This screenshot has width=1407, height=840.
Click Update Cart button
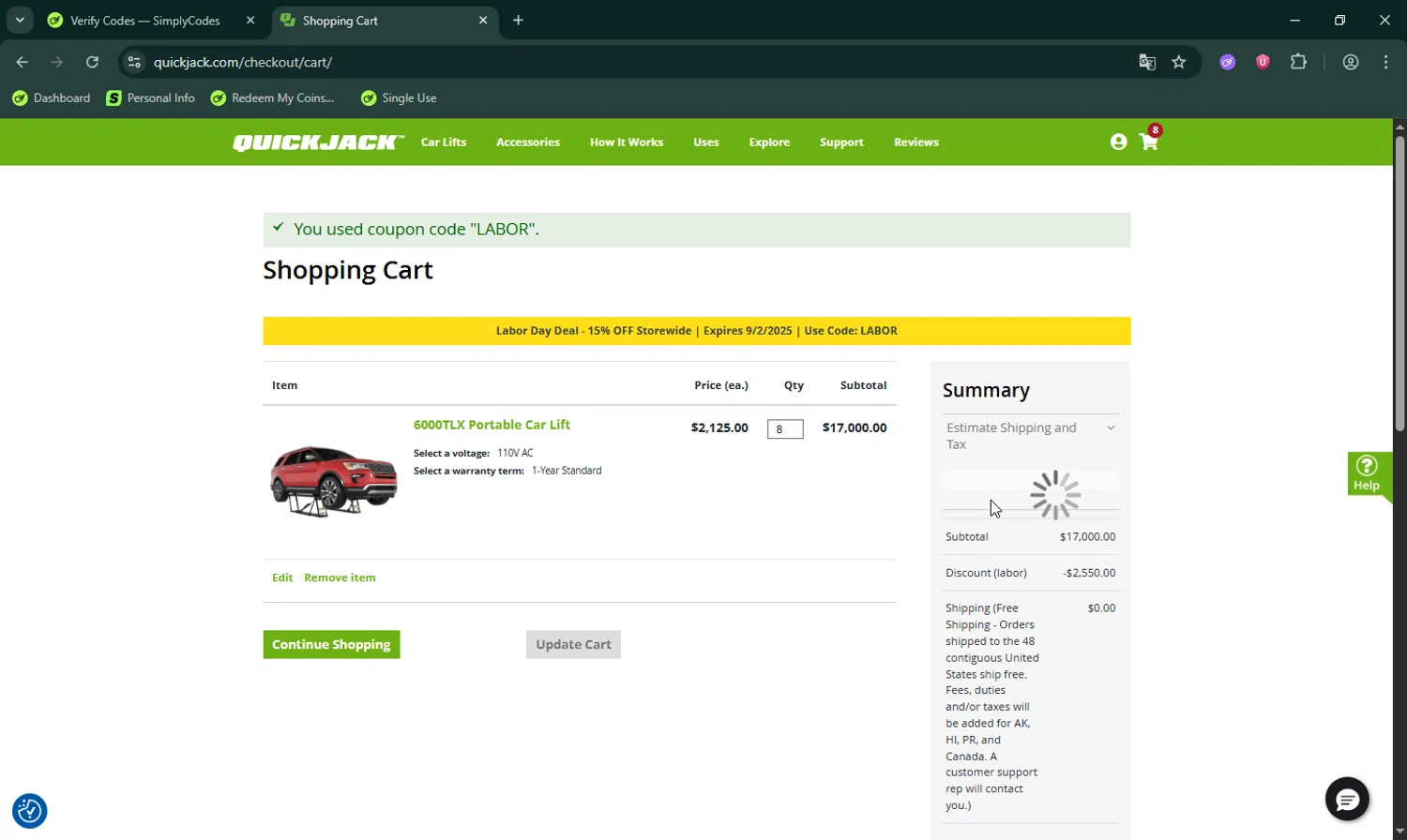pyautogui.click(x=573, y=644)
